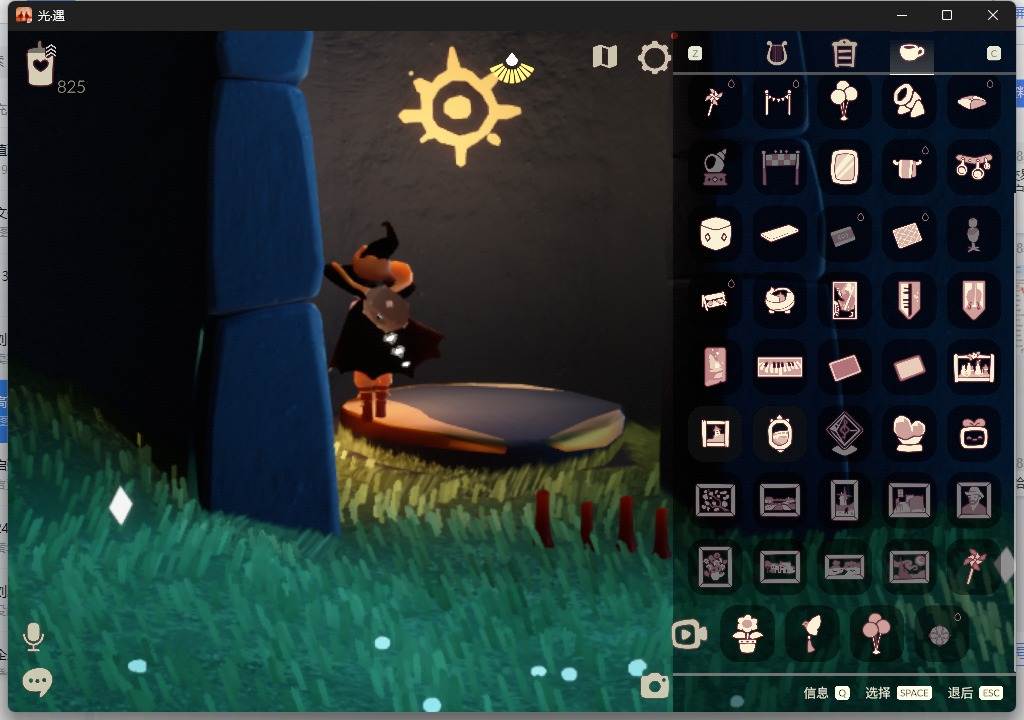Select the flat white board item
The width and height of the screenshot is (1024, 720).
pos(779,233)
